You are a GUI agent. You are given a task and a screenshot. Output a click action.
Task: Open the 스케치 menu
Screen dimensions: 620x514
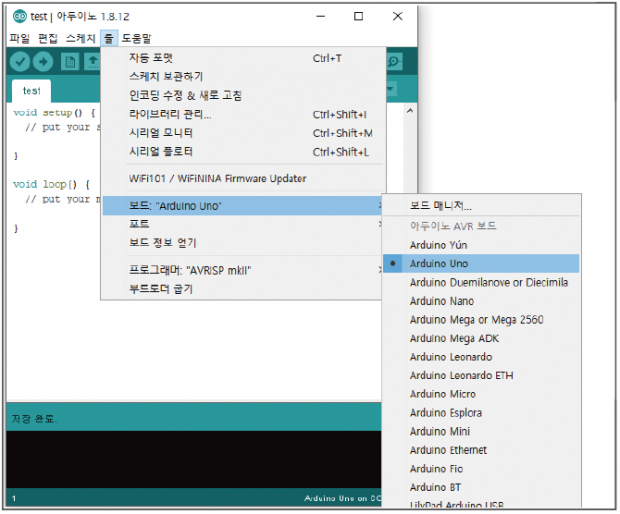point(80,38)
